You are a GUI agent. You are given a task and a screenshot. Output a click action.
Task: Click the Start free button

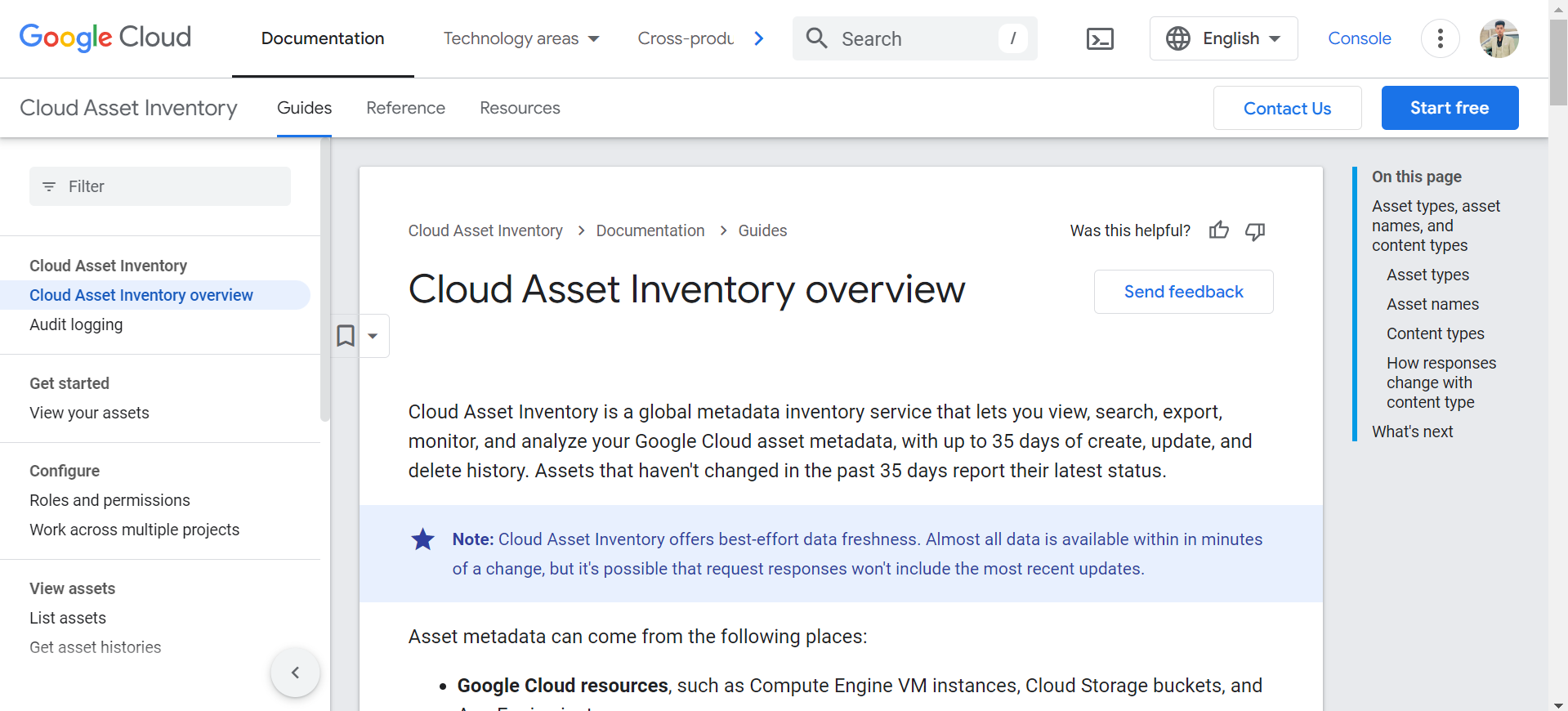pos(1450,108)
